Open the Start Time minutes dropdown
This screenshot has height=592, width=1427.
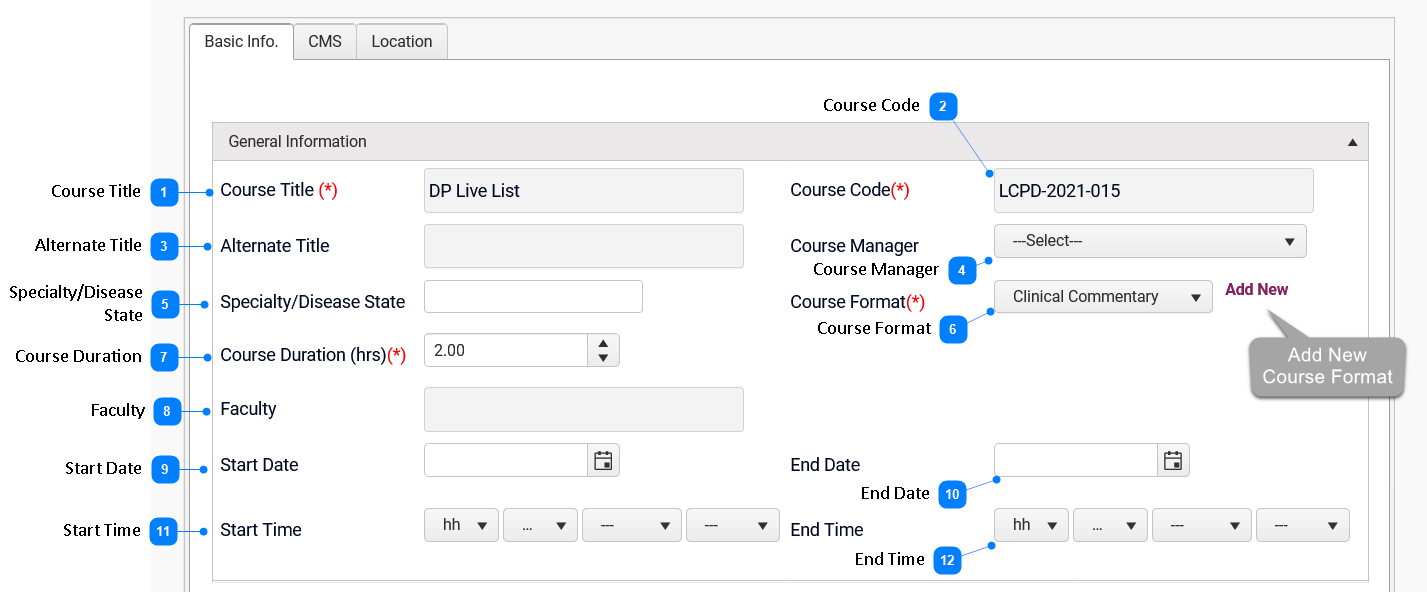[x=540, y=525]
